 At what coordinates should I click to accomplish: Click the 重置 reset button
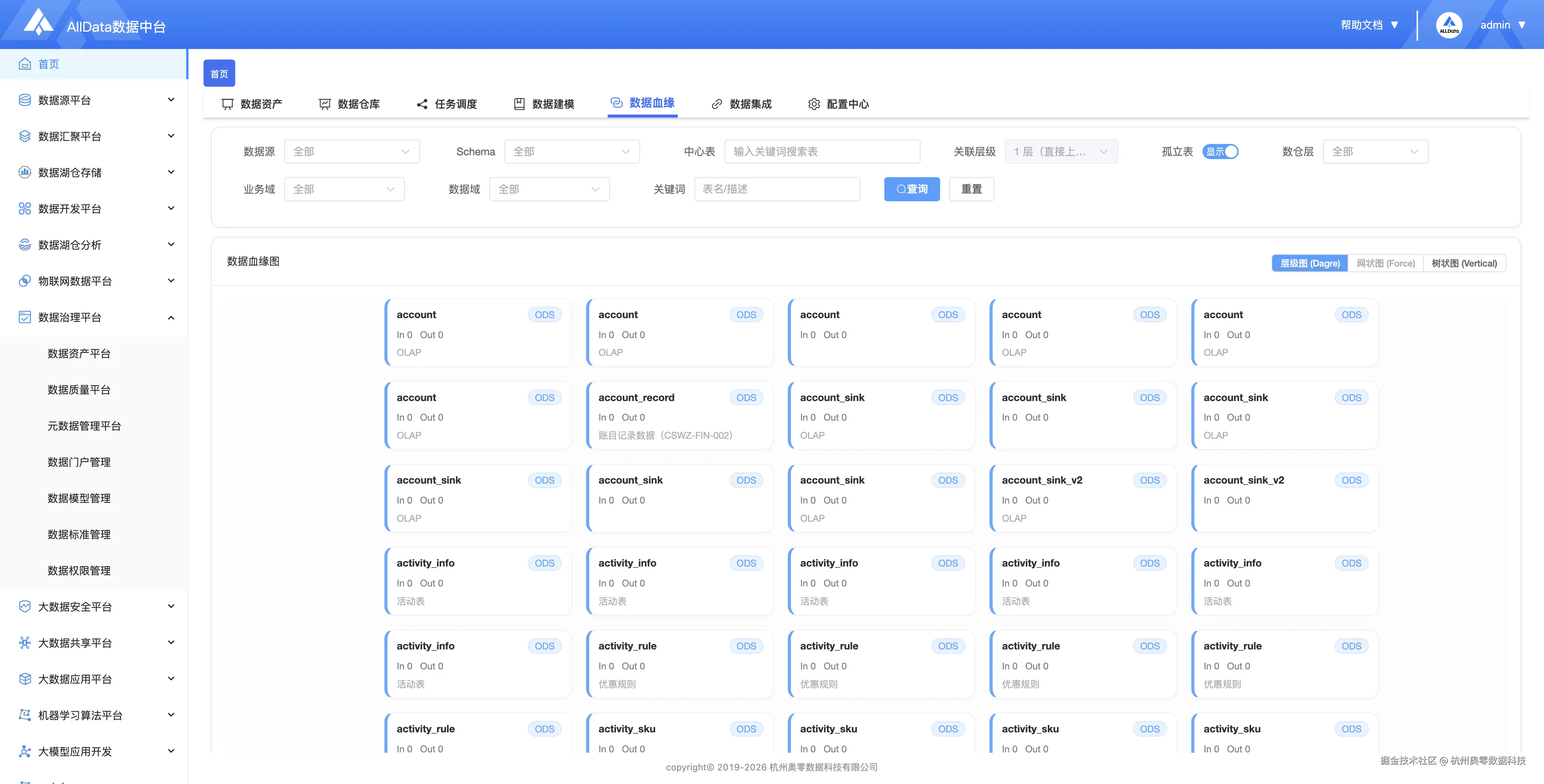tap(971, 190)
